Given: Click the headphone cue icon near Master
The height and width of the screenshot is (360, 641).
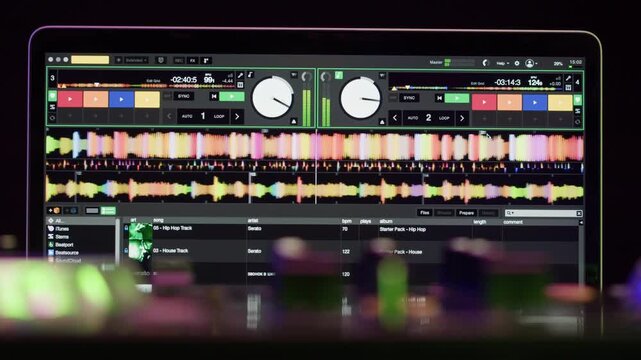Looking at the screenshot, I should pos(485,63).
